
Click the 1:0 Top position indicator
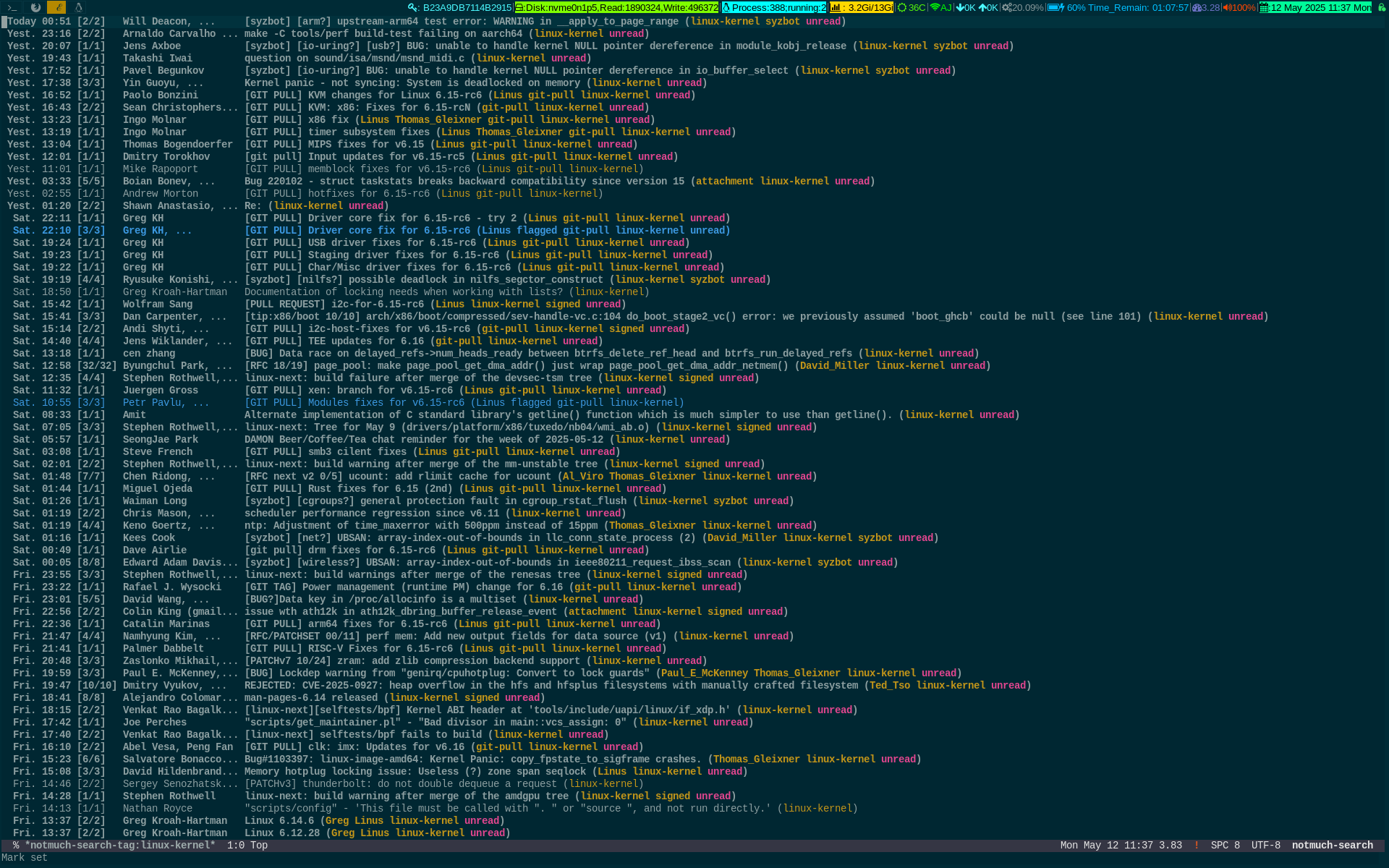point(247,845)
